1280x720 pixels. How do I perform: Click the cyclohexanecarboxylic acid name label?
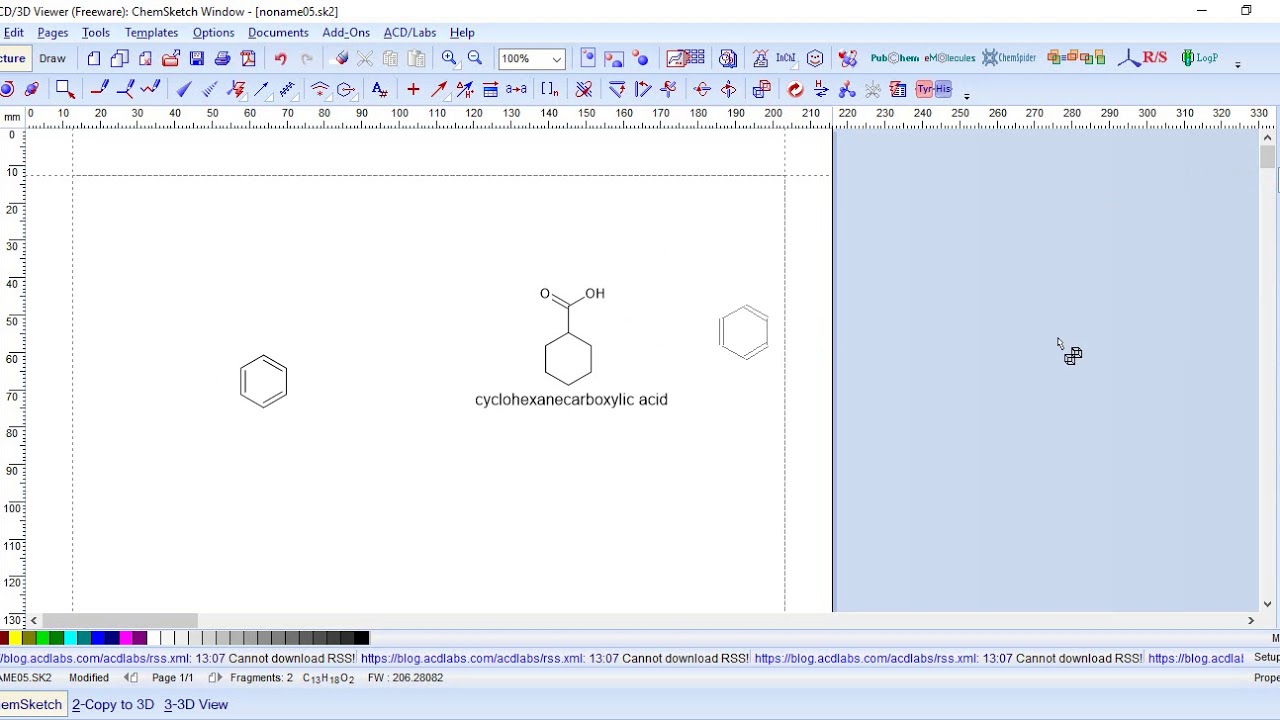571,399
